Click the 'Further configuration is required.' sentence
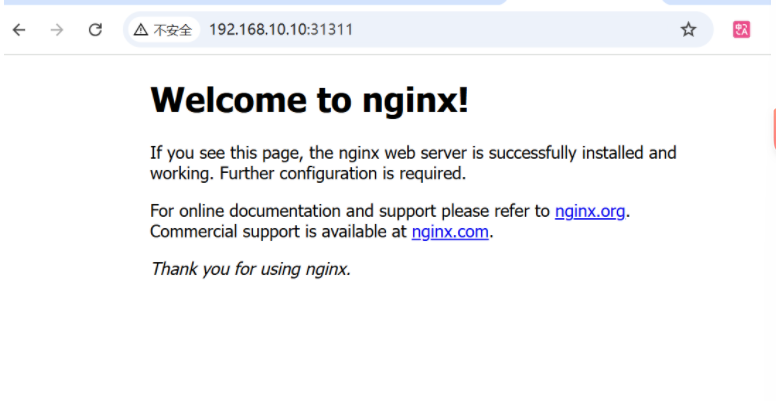Viewport: 776px width, 401px height. [x=343, y=174]
